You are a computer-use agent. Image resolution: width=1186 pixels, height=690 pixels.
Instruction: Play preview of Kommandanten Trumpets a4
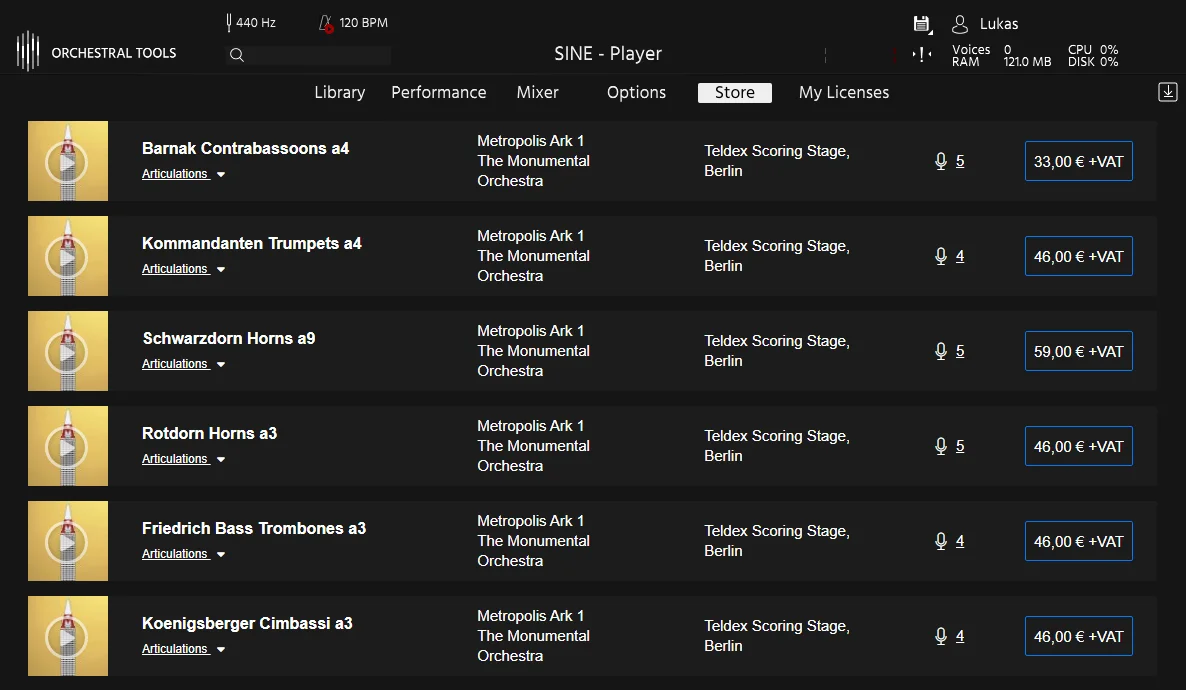[x=67, y=256]
